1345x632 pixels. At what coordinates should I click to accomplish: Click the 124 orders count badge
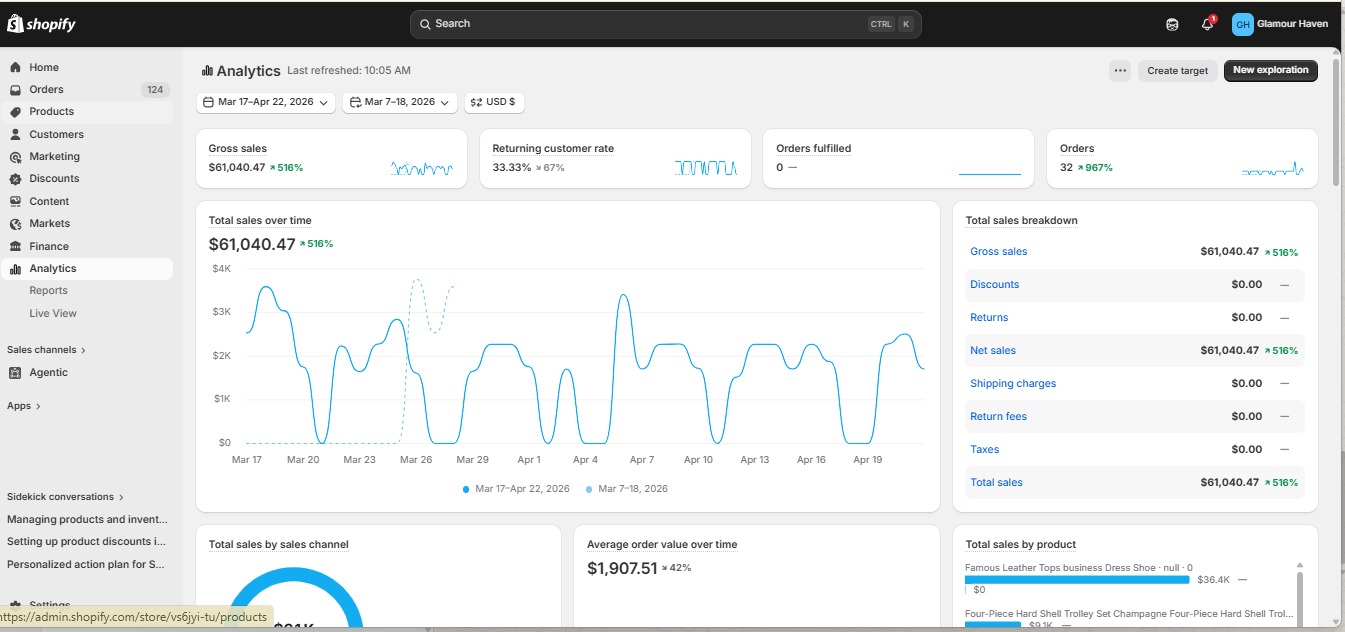pyautogui.click(x=154, y=90)
